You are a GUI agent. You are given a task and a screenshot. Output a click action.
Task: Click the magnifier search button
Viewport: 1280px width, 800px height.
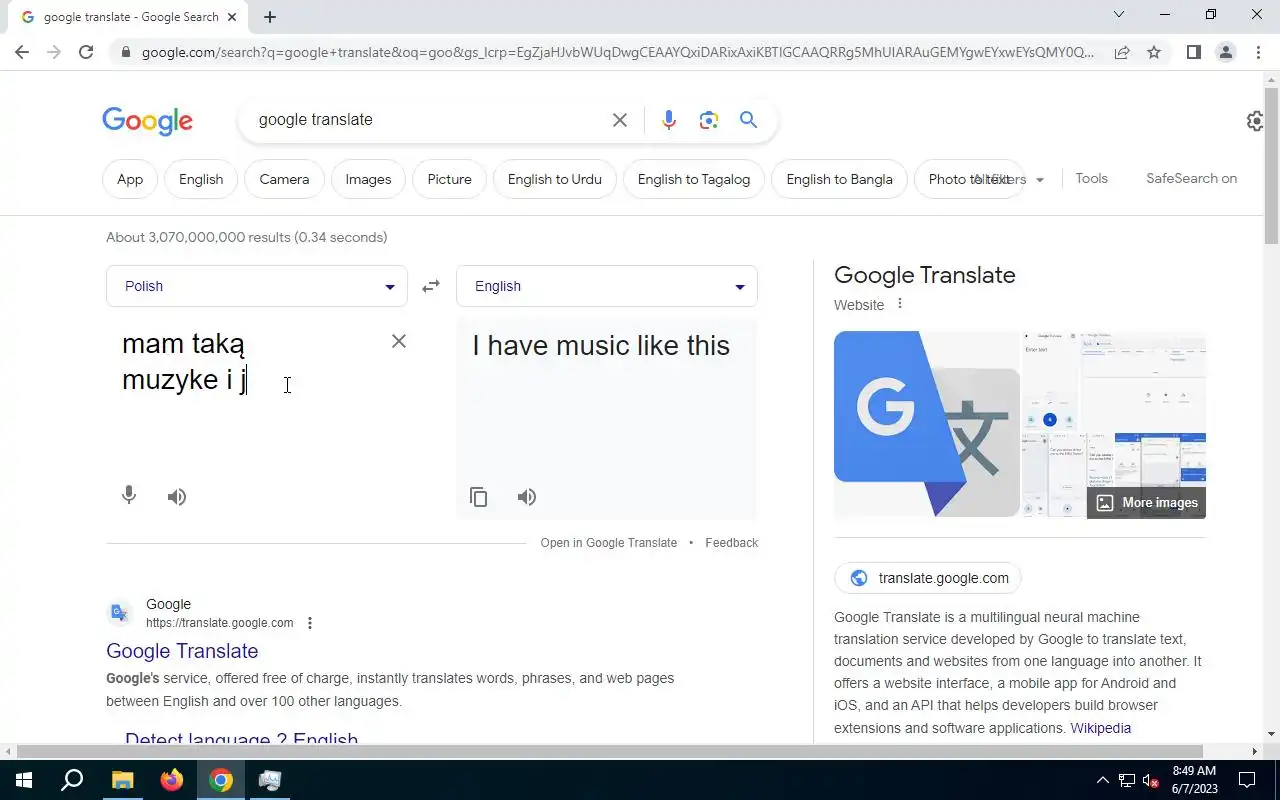(x=748, y=120)
